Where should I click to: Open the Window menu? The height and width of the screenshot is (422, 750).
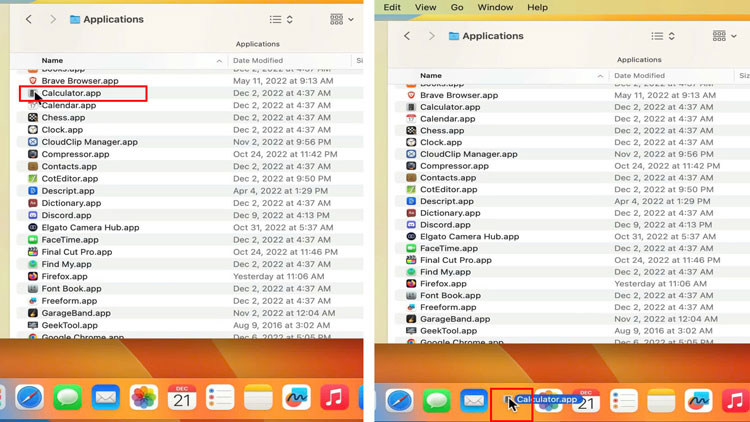point(495,7)
